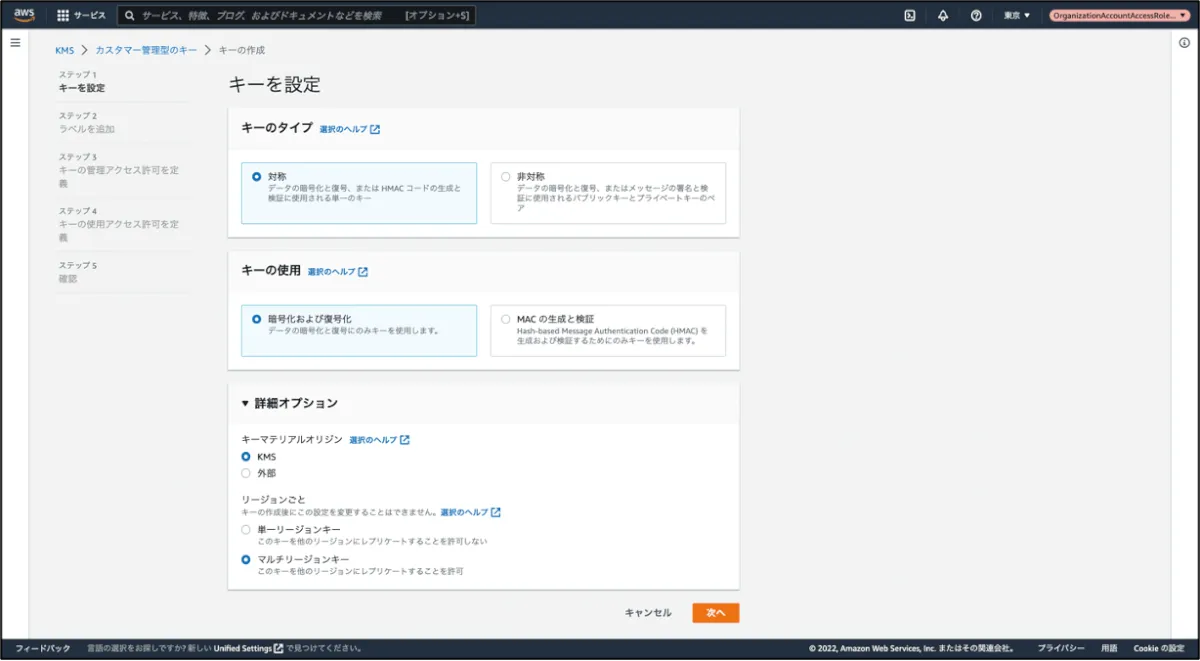Image resolution: width=1200 pixels, height=661 pixels.
Task: Open the hamburger side navigation menu
Action: 15,43
